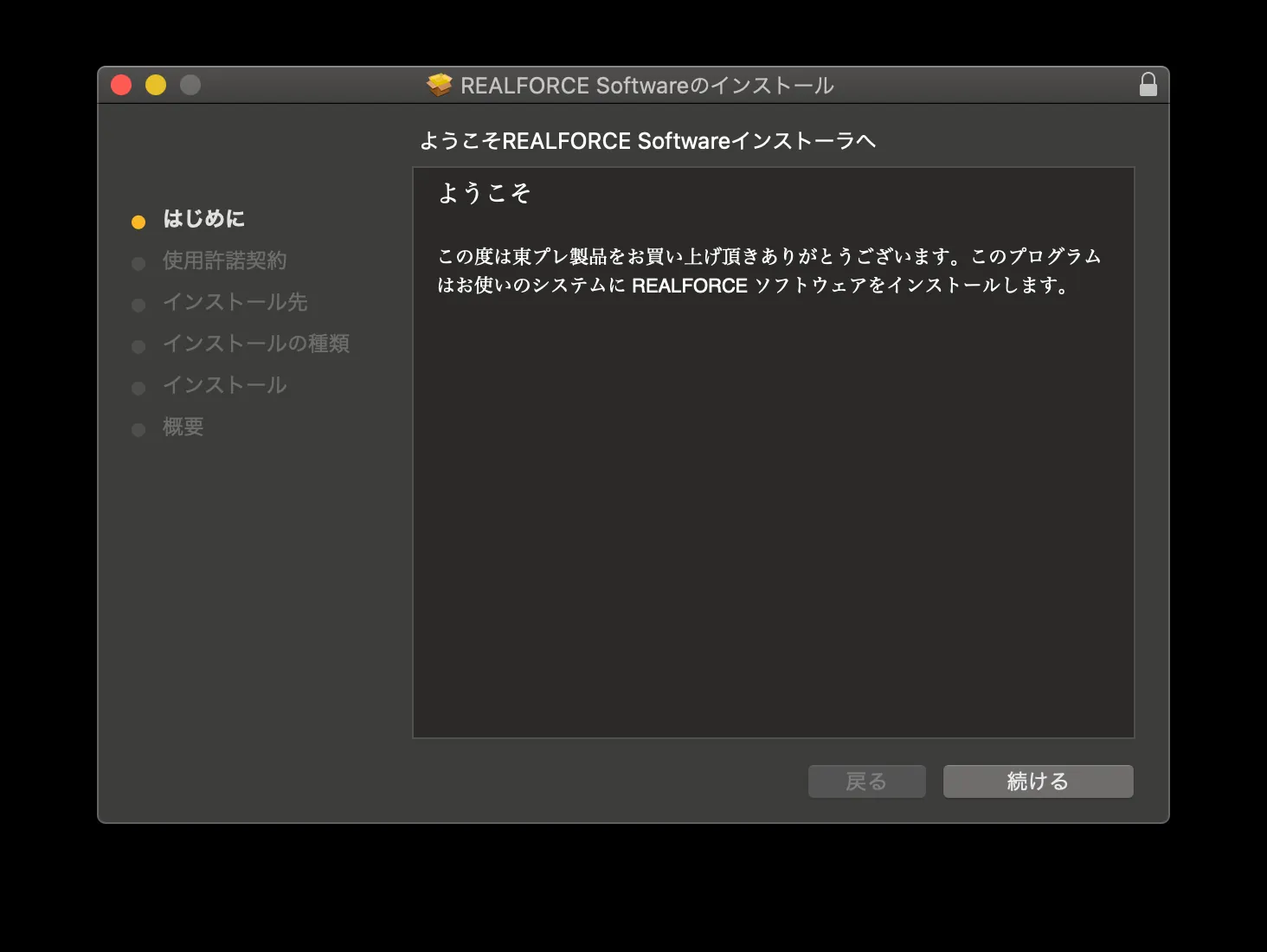Click the インストール step indicator dot
Viewport: 1267px width, 952px height.
(x=138, y=388)
